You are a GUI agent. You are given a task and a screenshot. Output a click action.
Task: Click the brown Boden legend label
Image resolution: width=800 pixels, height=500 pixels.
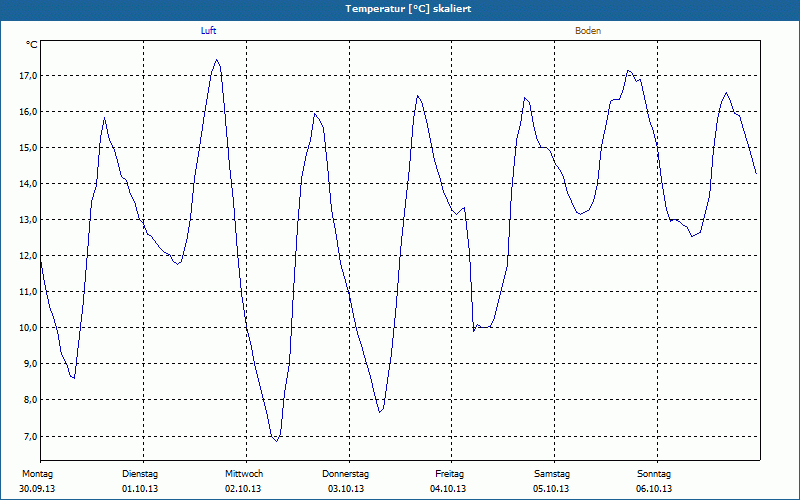point(588,31)
